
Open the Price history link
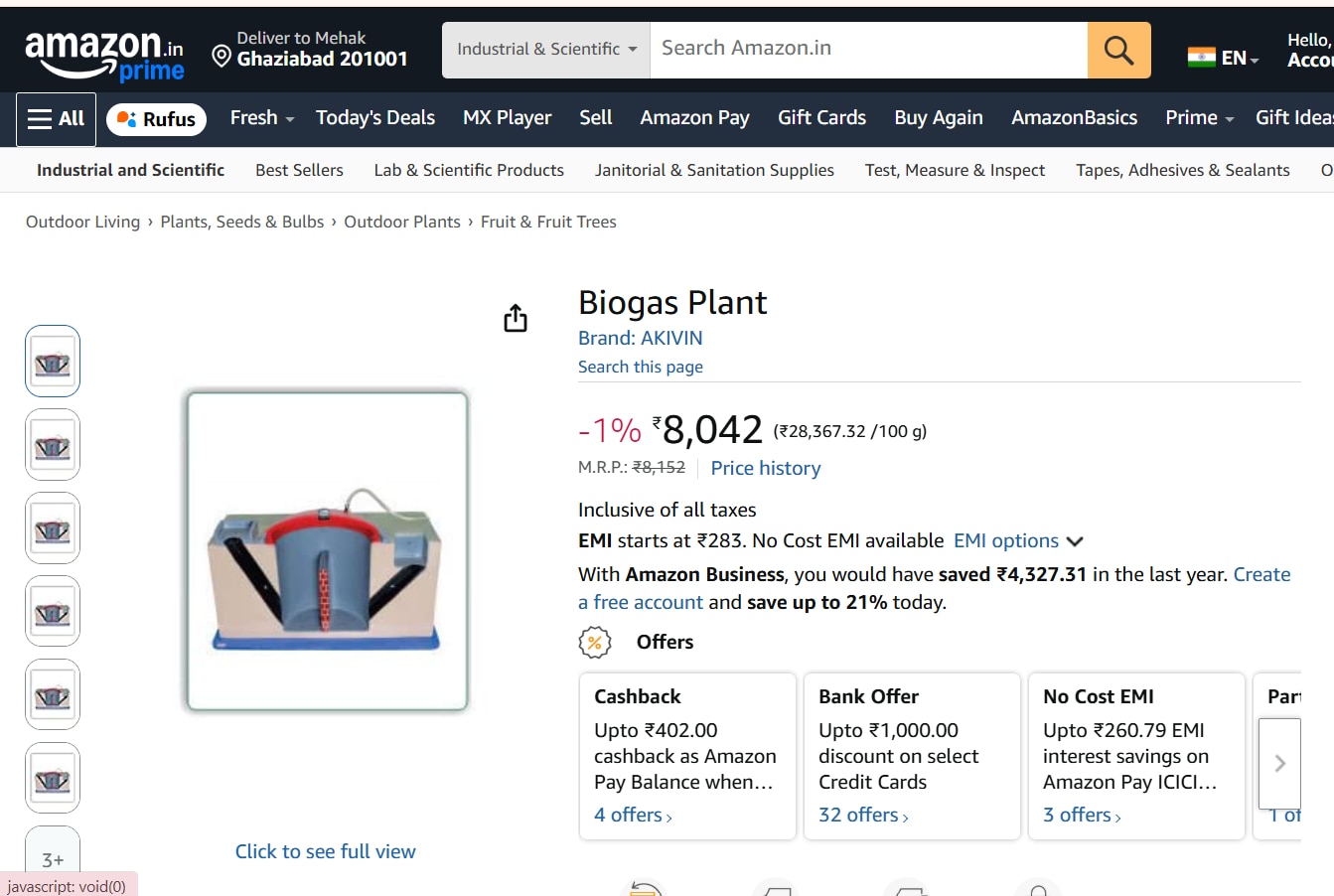(x=766, y=468)
